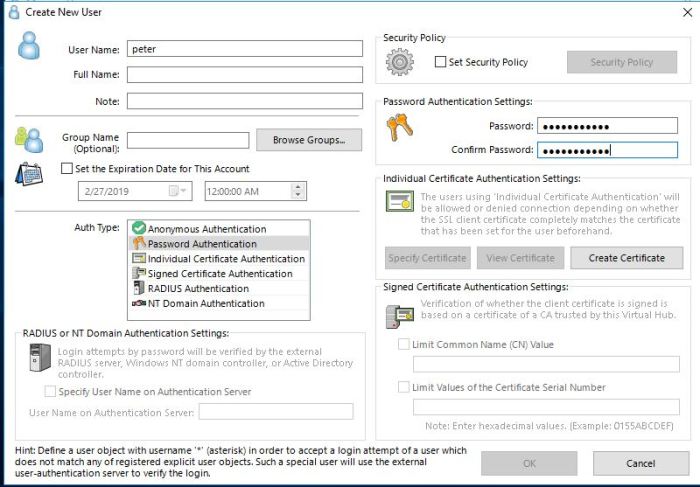Click the expiration time spinner arrows
This screenshot has width=700, height=487.
298,190
